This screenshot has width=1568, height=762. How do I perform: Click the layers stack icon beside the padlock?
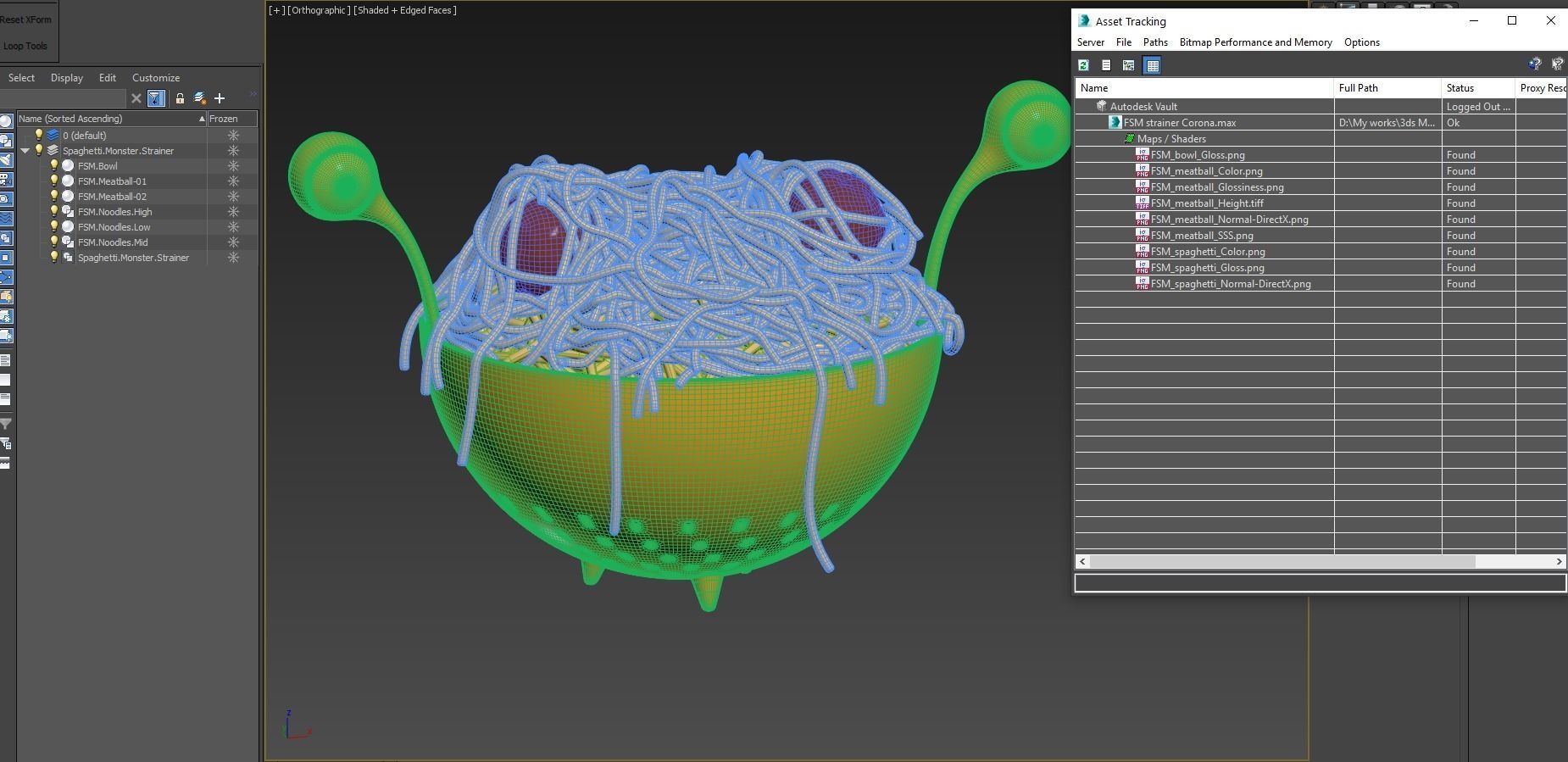tap(200, 98)
